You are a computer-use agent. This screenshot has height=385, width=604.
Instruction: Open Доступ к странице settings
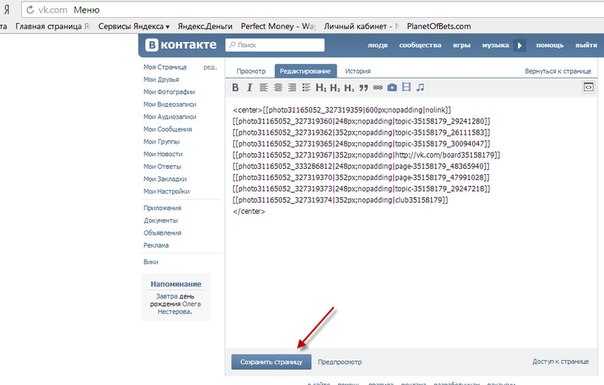click(x=560, y=361)
